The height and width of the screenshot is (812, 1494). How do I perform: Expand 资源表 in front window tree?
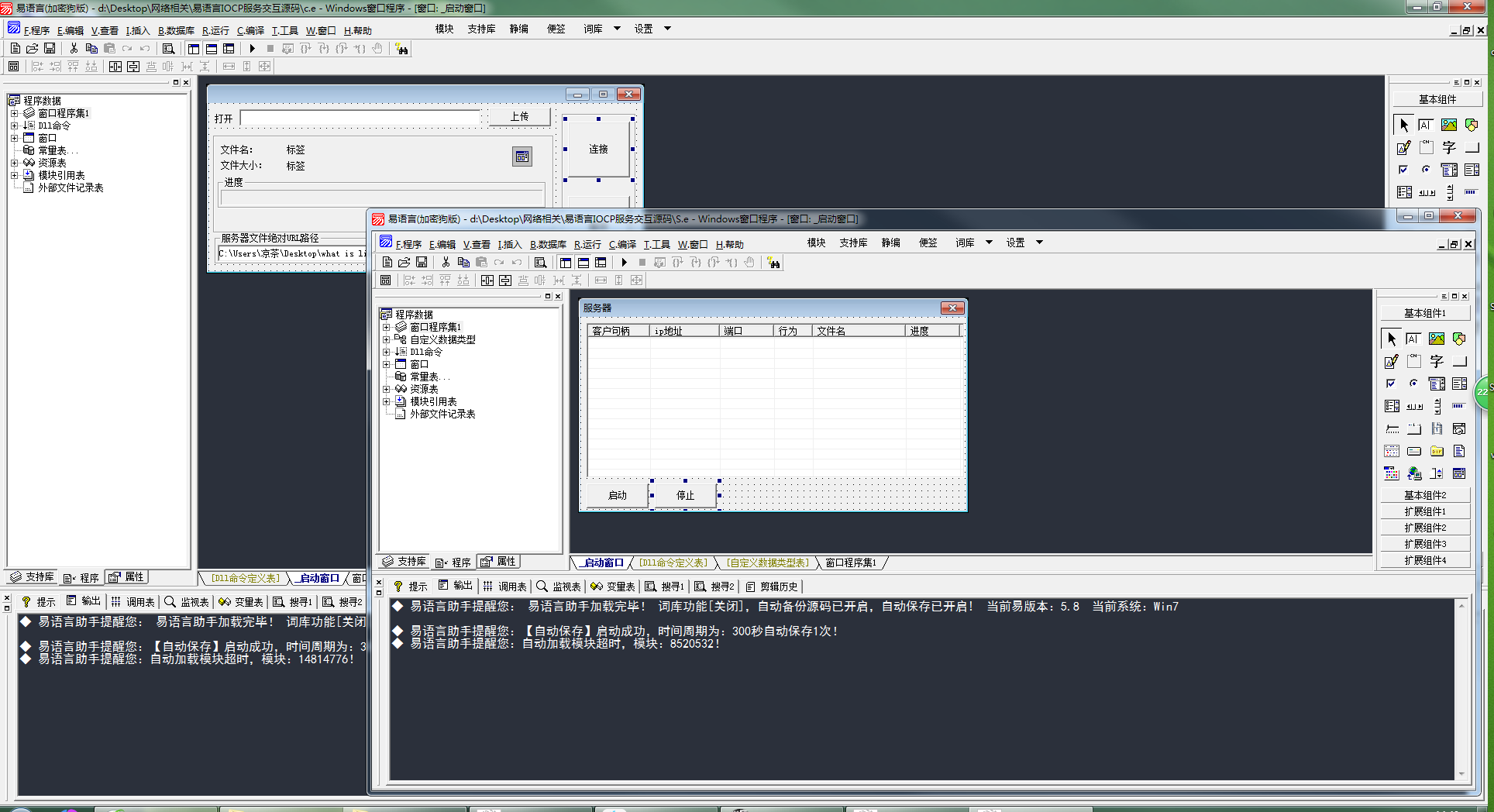(x=387, y=389)
